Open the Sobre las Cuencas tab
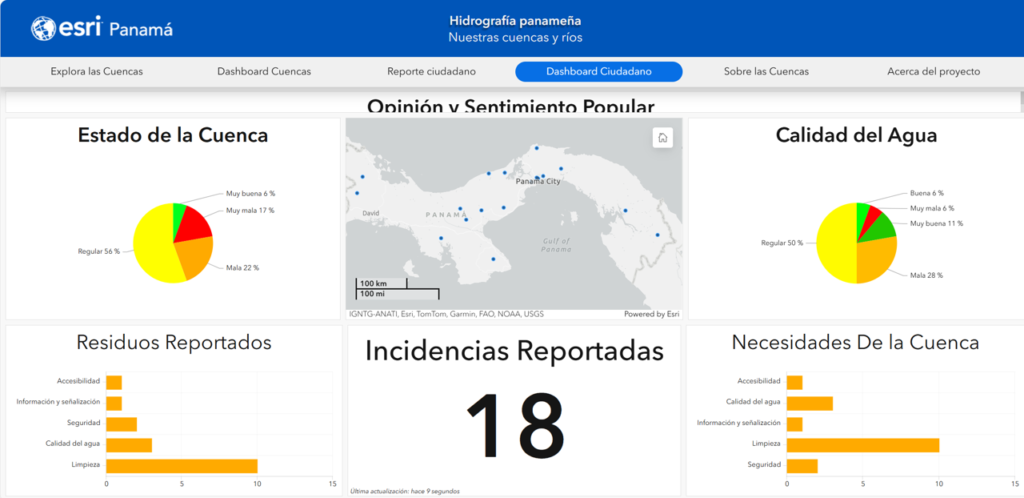Screen dimensions: 1024x498 [x=766, y=72]
